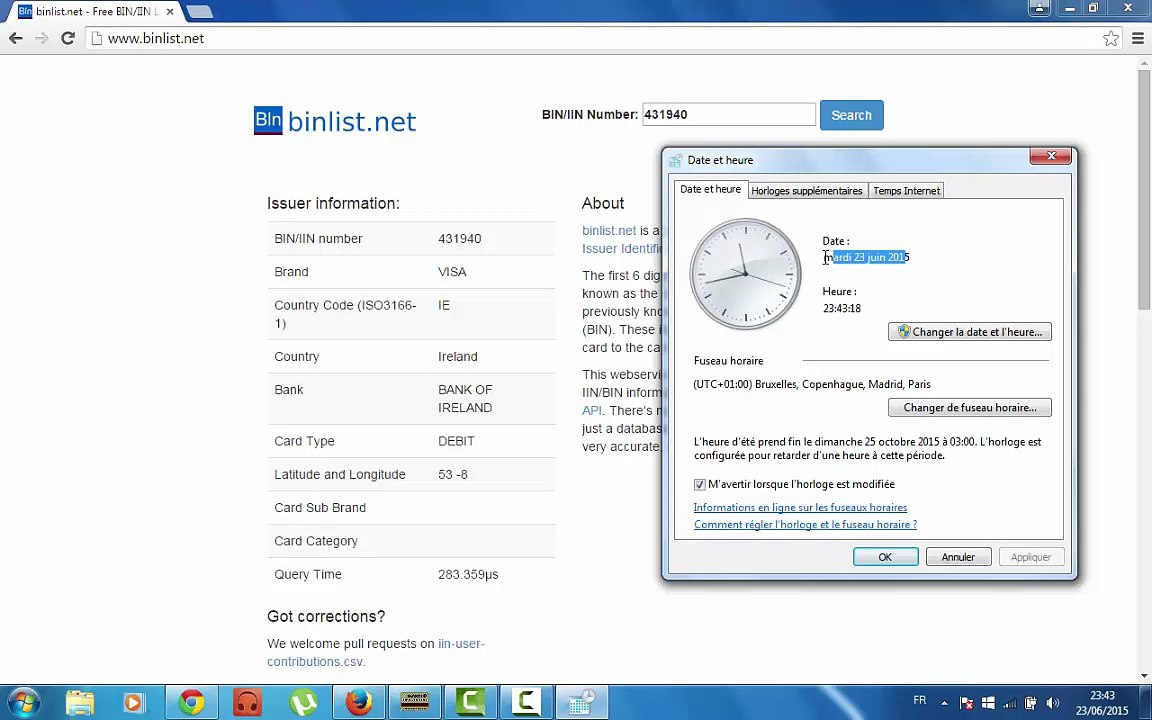Open File Explorer from the taskbar
Image resolution: width=1152 pixels, height=720 pixels.
coord(80,703)
